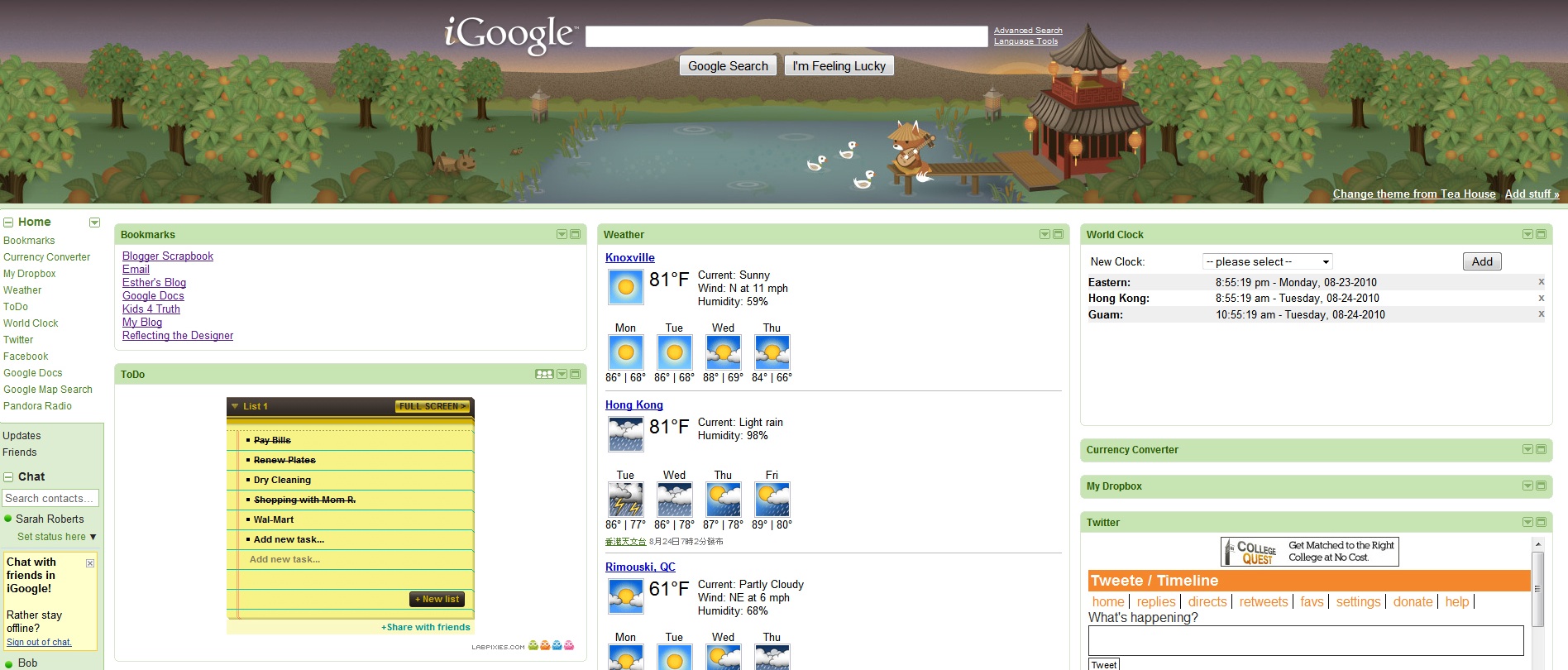
Task: Click the What's happening text box
Action: (x=1306, y=640)
